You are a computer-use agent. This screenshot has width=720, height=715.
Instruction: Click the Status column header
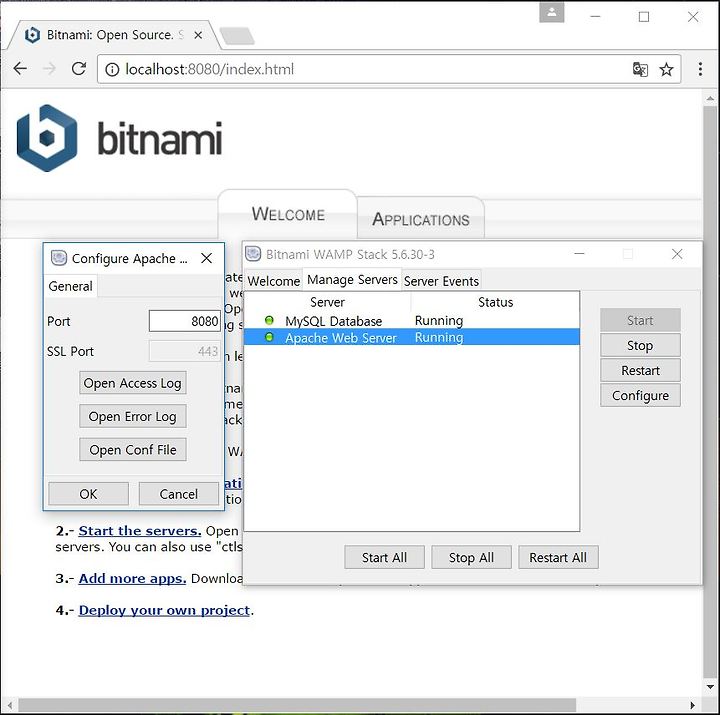coord(495,302)
